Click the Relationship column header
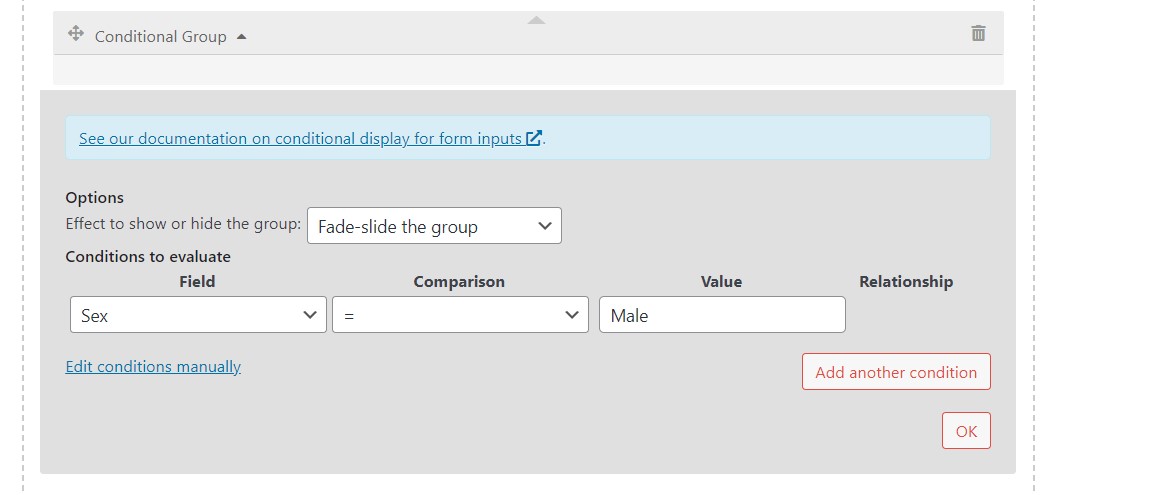The height and width of the screenshot is (495, 1161). (x=906, y=281)
